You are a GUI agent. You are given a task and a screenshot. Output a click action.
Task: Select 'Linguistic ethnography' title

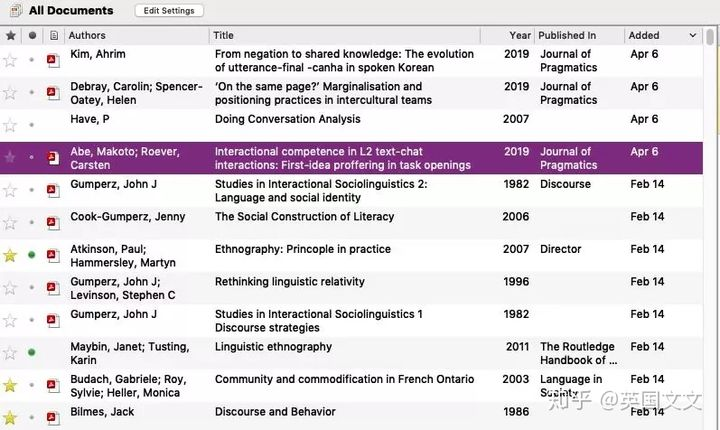(x=273, y=347)
